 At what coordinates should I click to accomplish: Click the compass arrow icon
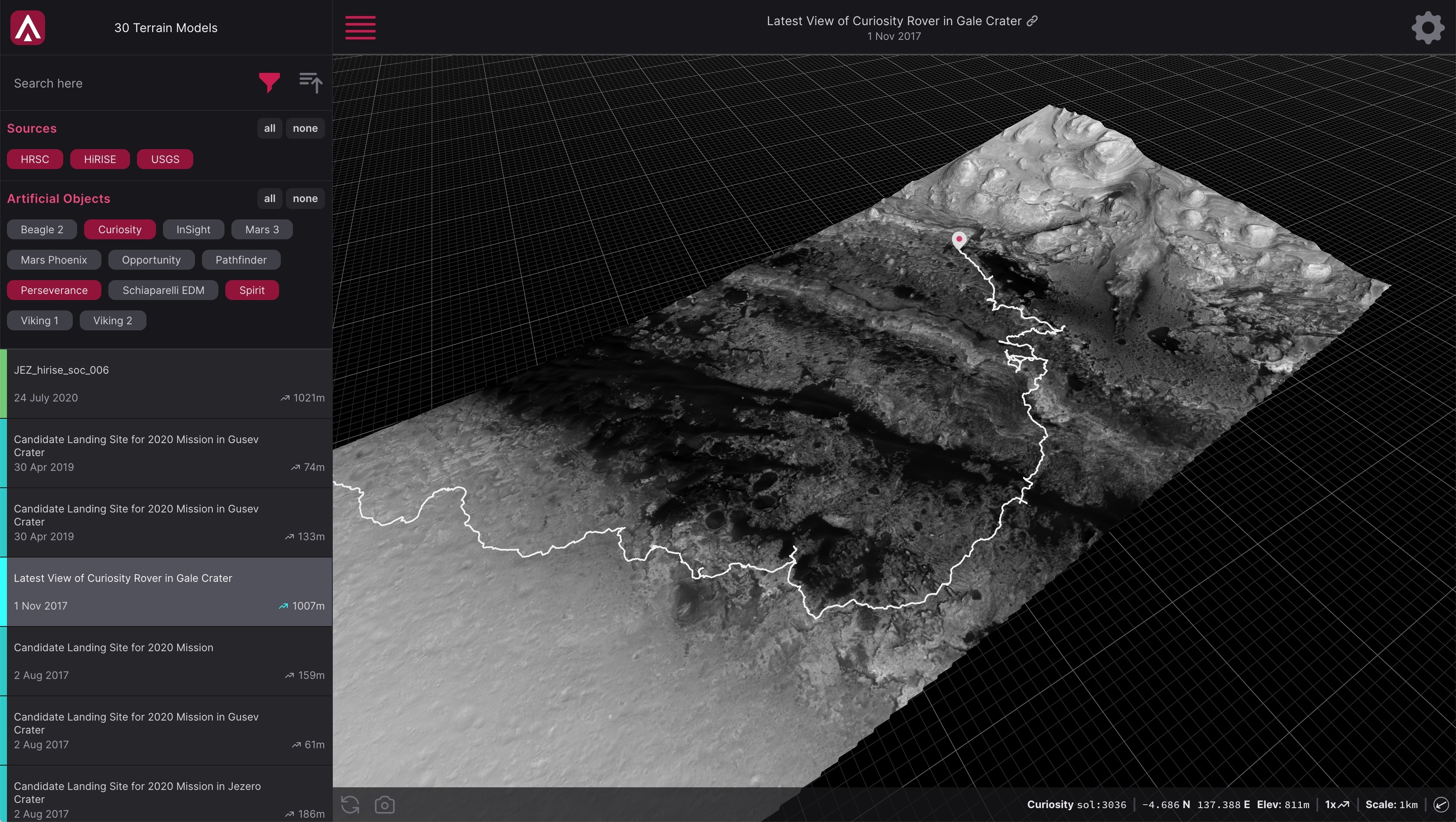click(x=1441, y=805)
